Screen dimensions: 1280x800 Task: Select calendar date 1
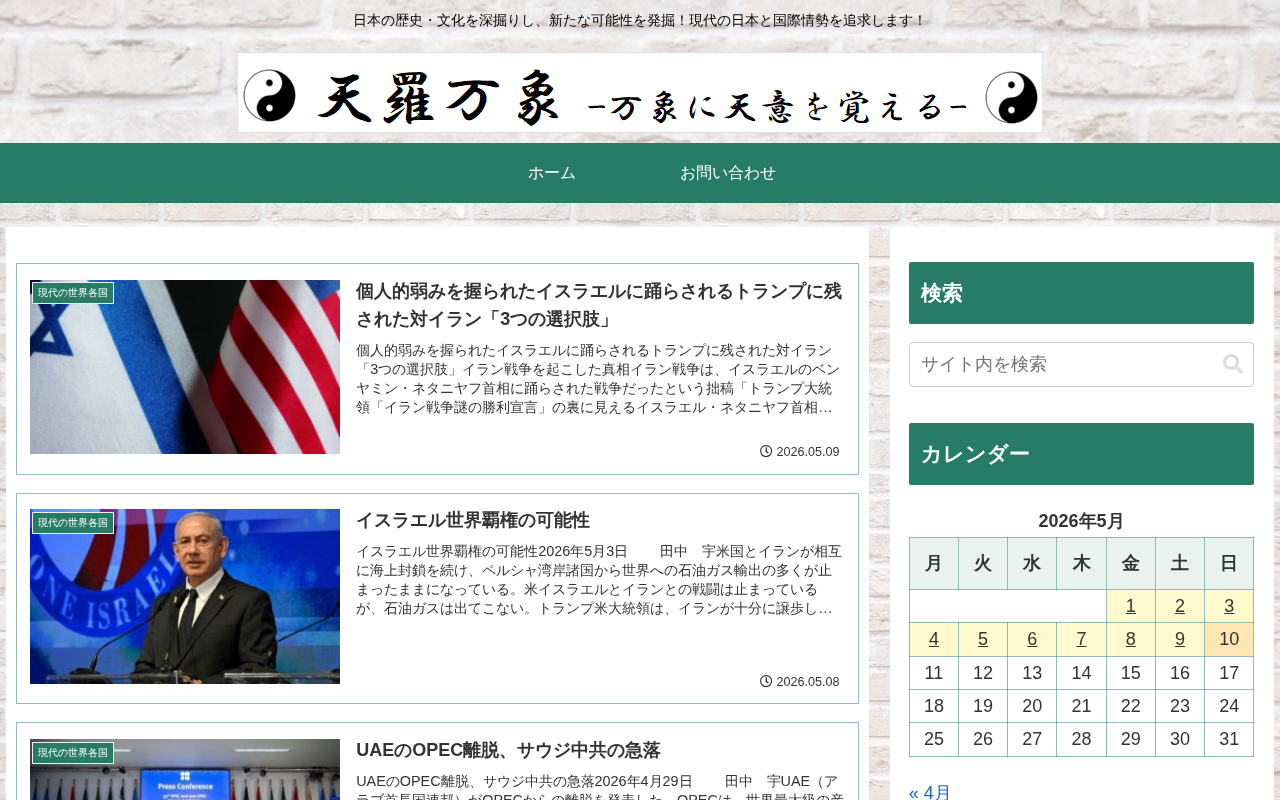coord(1131,606)
